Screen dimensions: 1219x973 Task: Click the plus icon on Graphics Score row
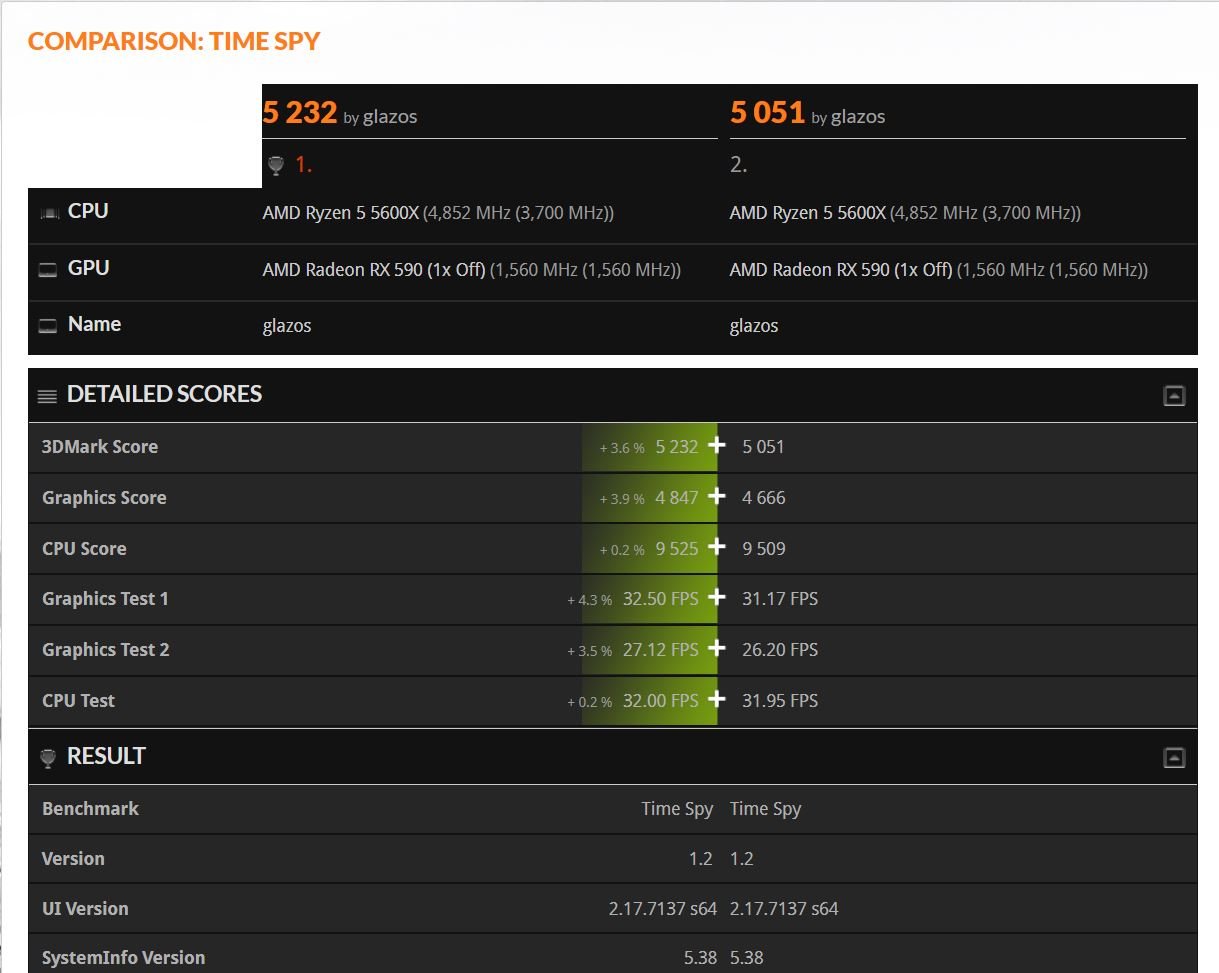[716, 496]
